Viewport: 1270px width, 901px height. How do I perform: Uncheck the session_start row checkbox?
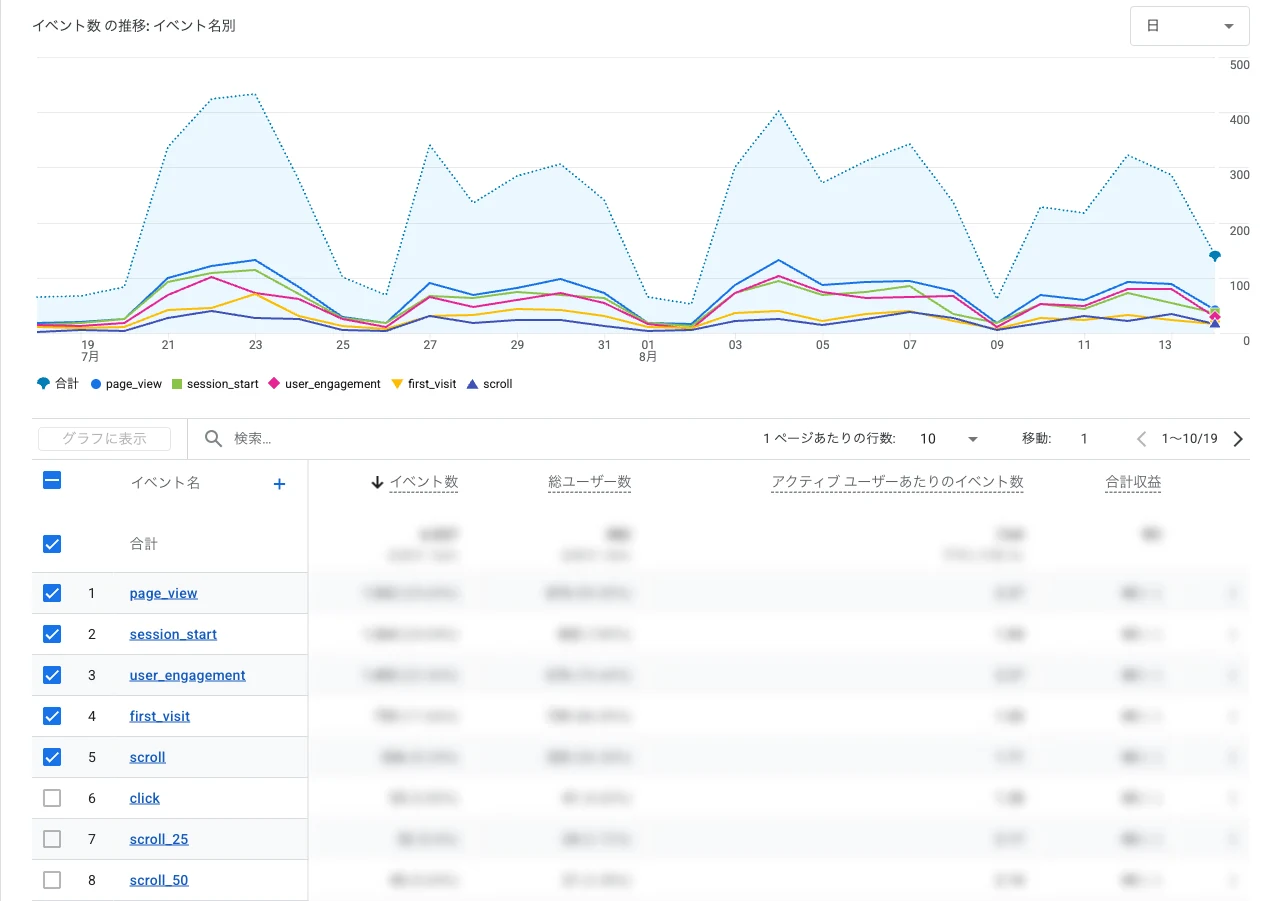(52, 634)
